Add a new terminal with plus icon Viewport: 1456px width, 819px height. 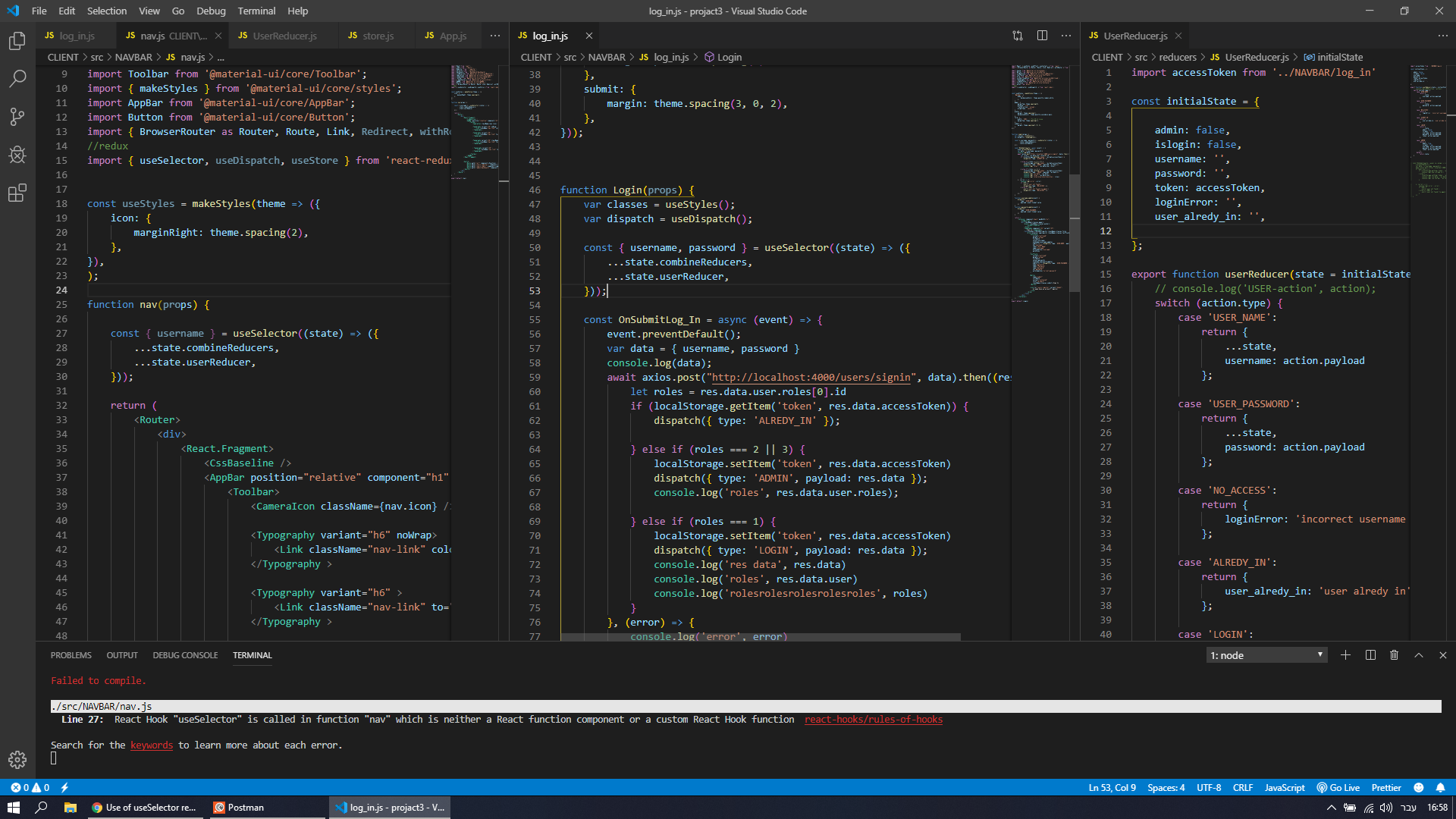tap(1345, 655)
